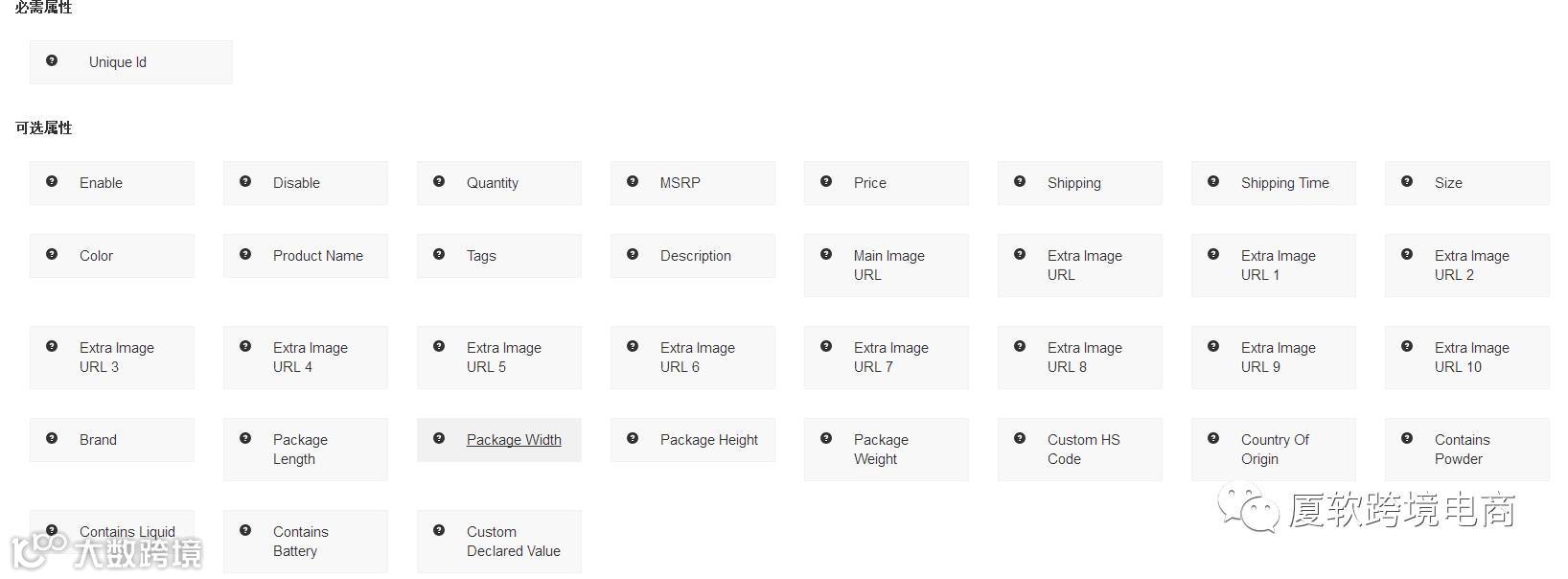Viewport: 1568px width, 579px height.
Task: Click the help icon beside Product Name
Action: 245,254
